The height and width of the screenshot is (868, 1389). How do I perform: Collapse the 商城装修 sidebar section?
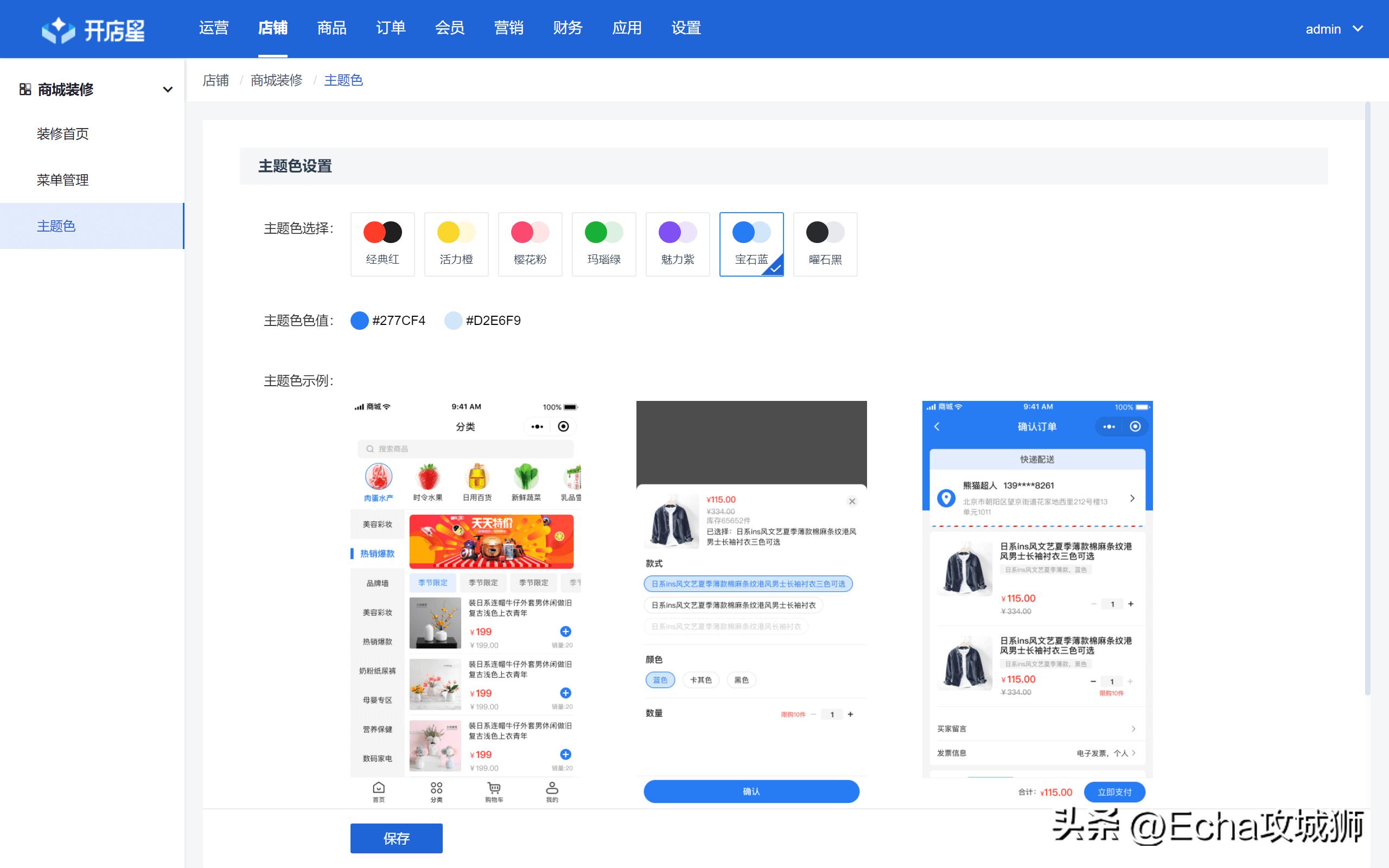click(x=168, y=90)
